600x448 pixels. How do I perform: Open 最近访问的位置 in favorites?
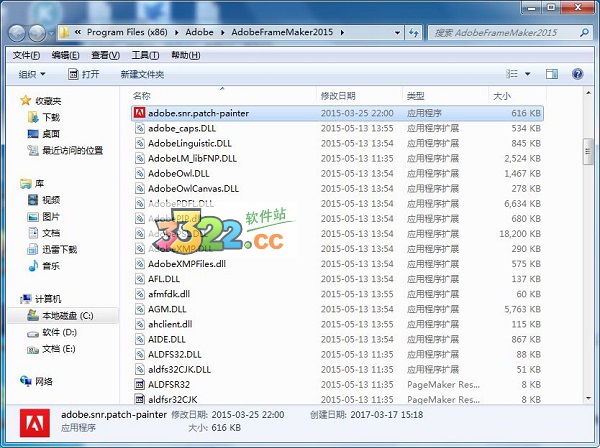pyautogui.click(x=65, y=150)
